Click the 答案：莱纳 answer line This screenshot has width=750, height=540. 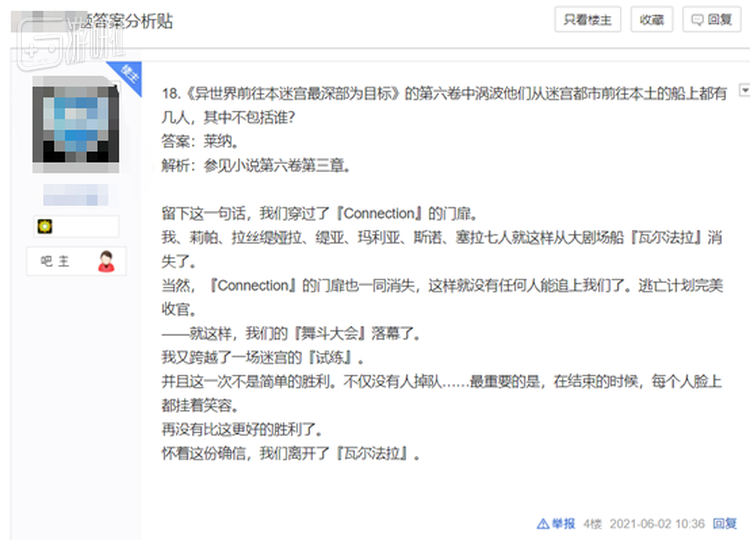(200, 140)
